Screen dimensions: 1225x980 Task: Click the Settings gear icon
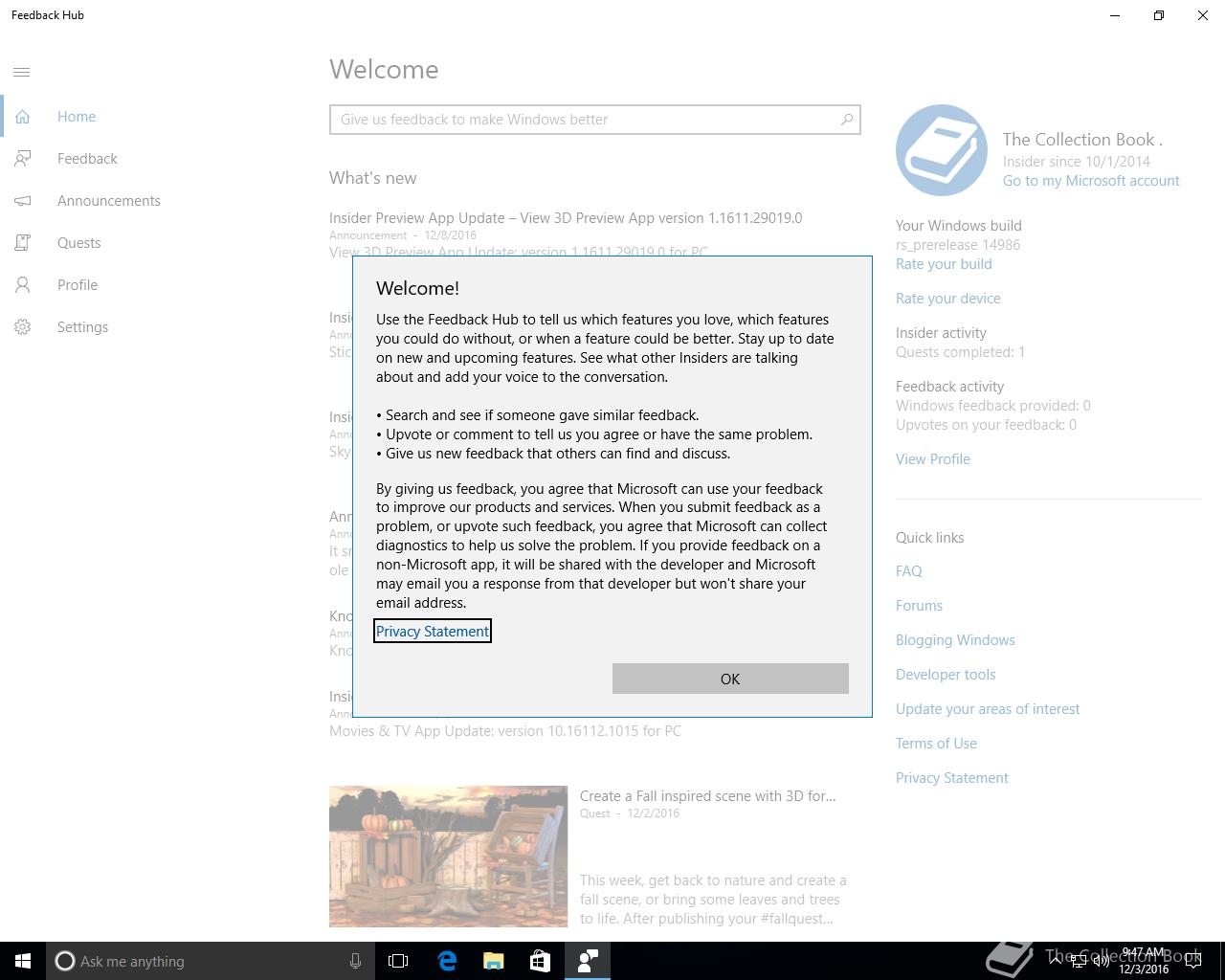coord(22,327)
